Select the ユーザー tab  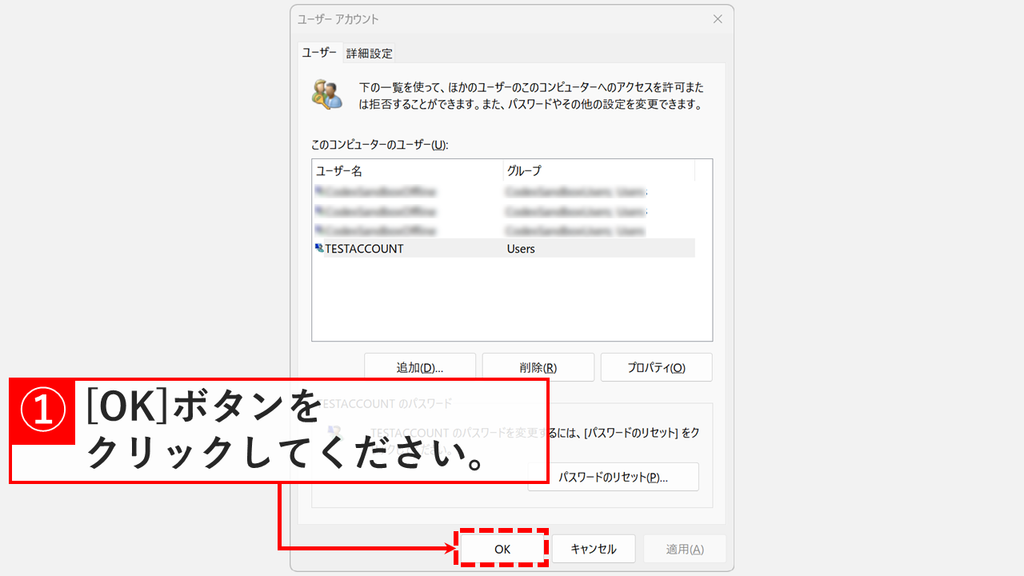coord(319,52)
